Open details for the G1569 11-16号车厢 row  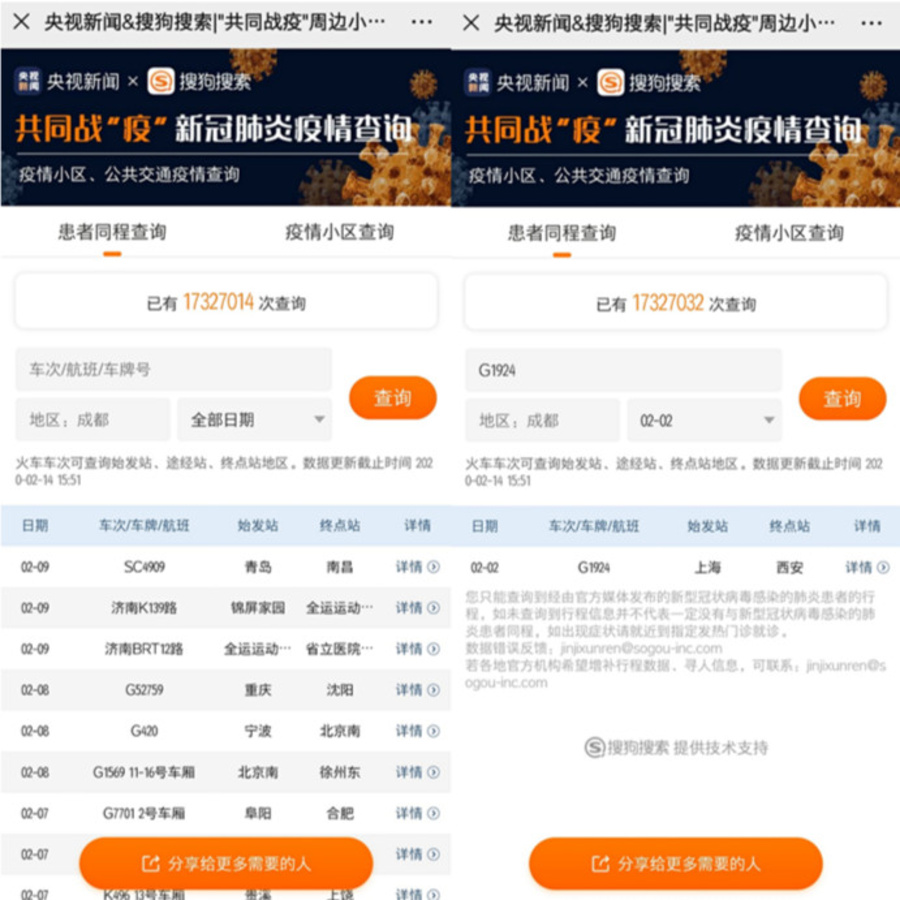coord(417,772)
